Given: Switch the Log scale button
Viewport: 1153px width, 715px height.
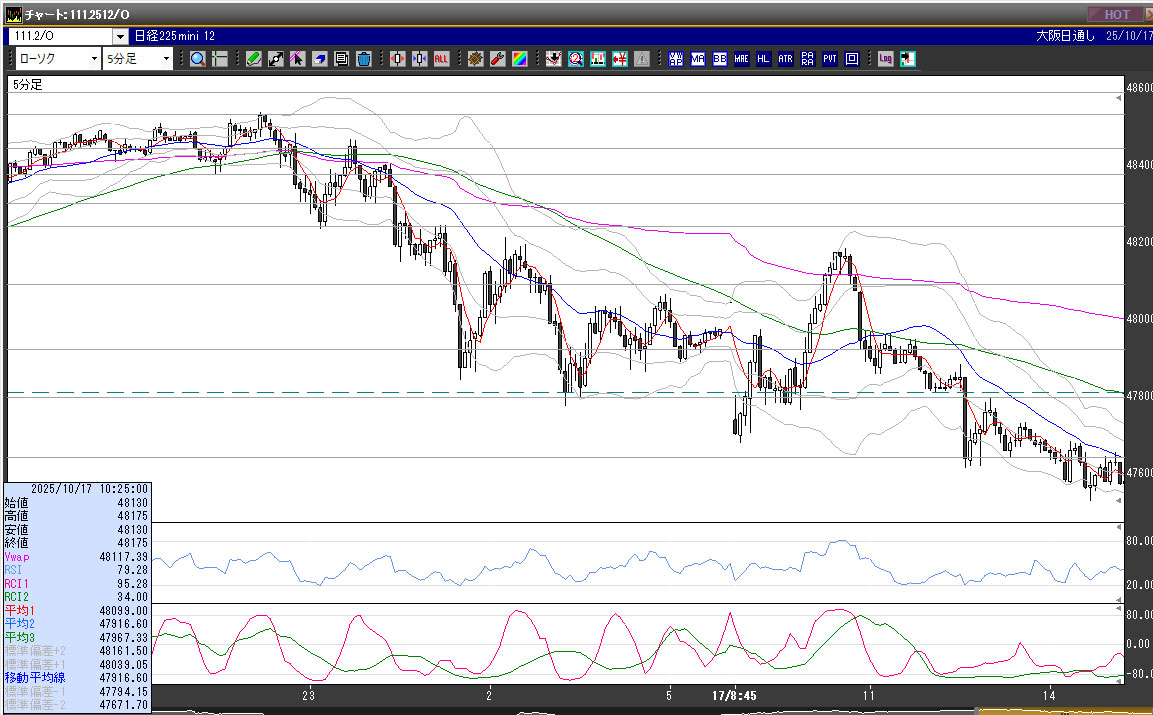Looking at the screenshot, I should pos(886,59).
